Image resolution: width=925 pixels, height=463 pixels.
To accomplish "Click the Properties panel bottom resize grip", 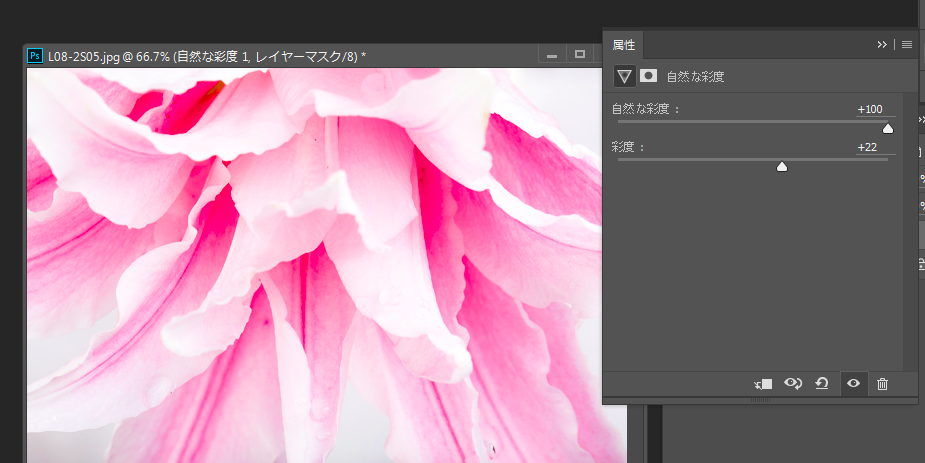I will pos(760,400).
